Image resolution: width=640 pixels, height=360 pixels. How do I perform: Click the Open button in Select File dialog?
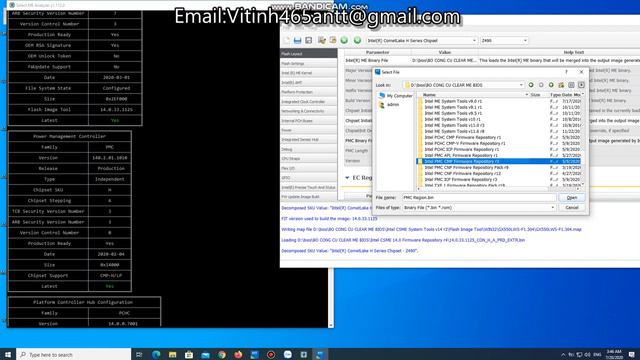point(571,198)
